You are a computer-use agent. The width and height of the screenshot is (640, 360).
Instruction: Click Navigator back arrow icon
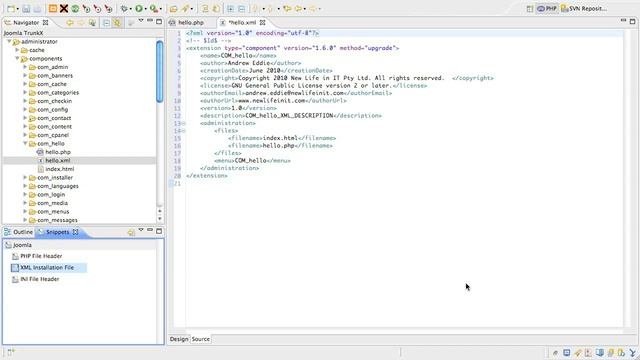coord(70,23)
